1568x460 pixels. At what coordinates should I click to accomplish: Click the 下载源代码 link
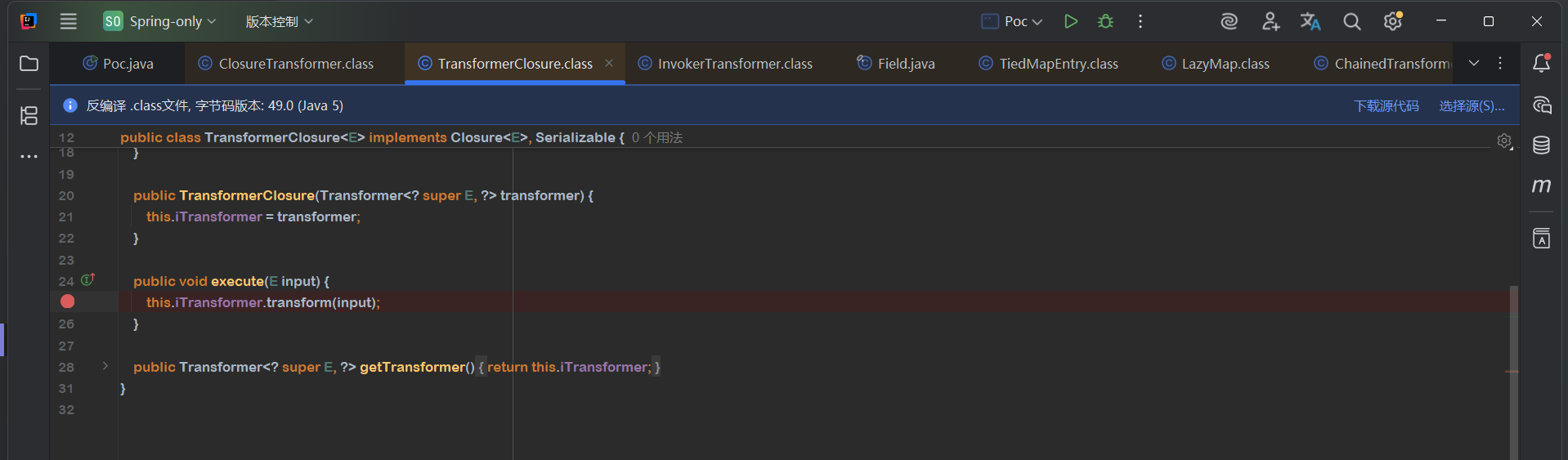1386,106
